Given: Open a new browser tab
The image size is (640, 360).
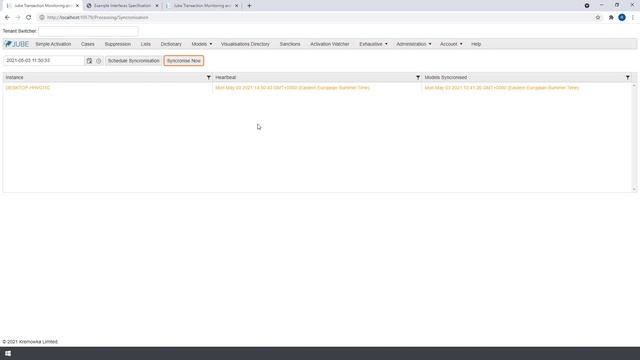Looking at the screenshot, I should (249, 6).
